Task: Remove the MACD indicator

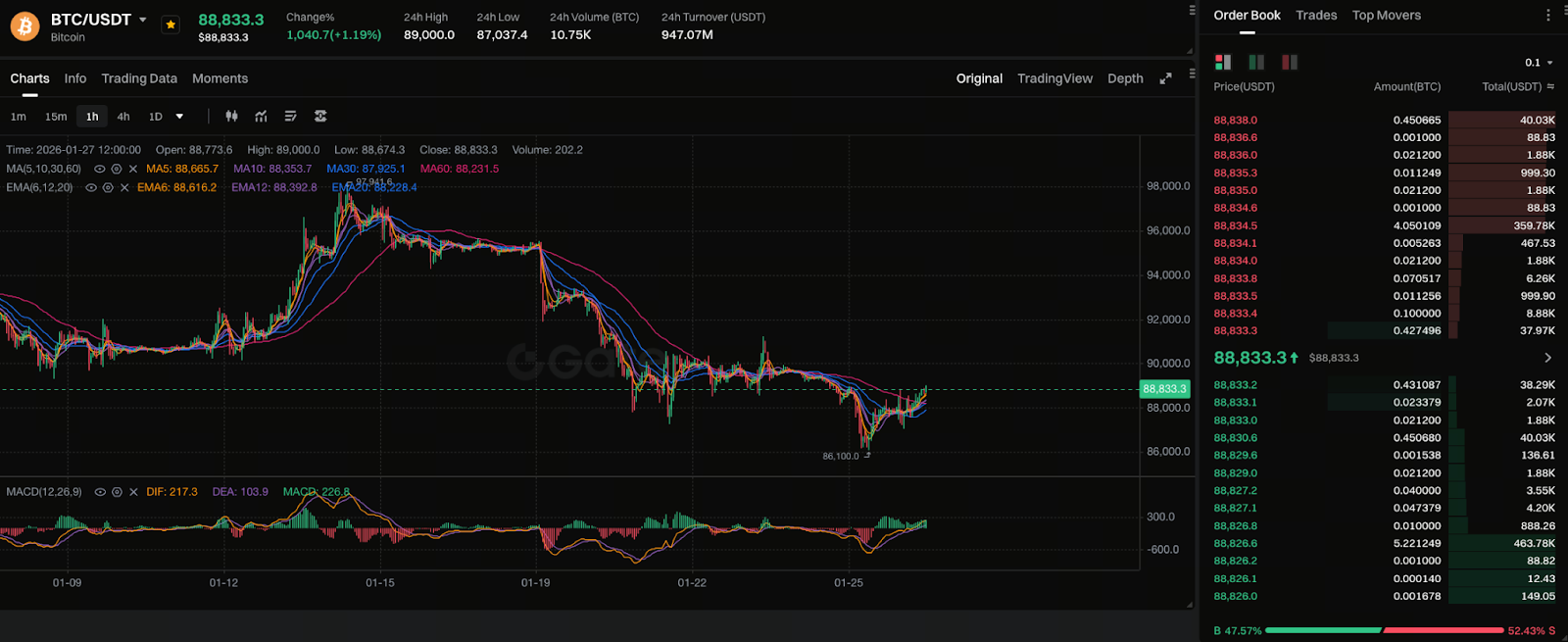Action: [x=133, y=492]
